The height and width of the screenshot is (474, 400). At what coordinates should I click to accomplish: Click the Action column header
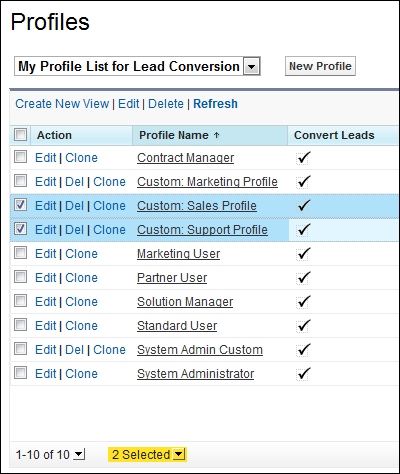[54, 135]
